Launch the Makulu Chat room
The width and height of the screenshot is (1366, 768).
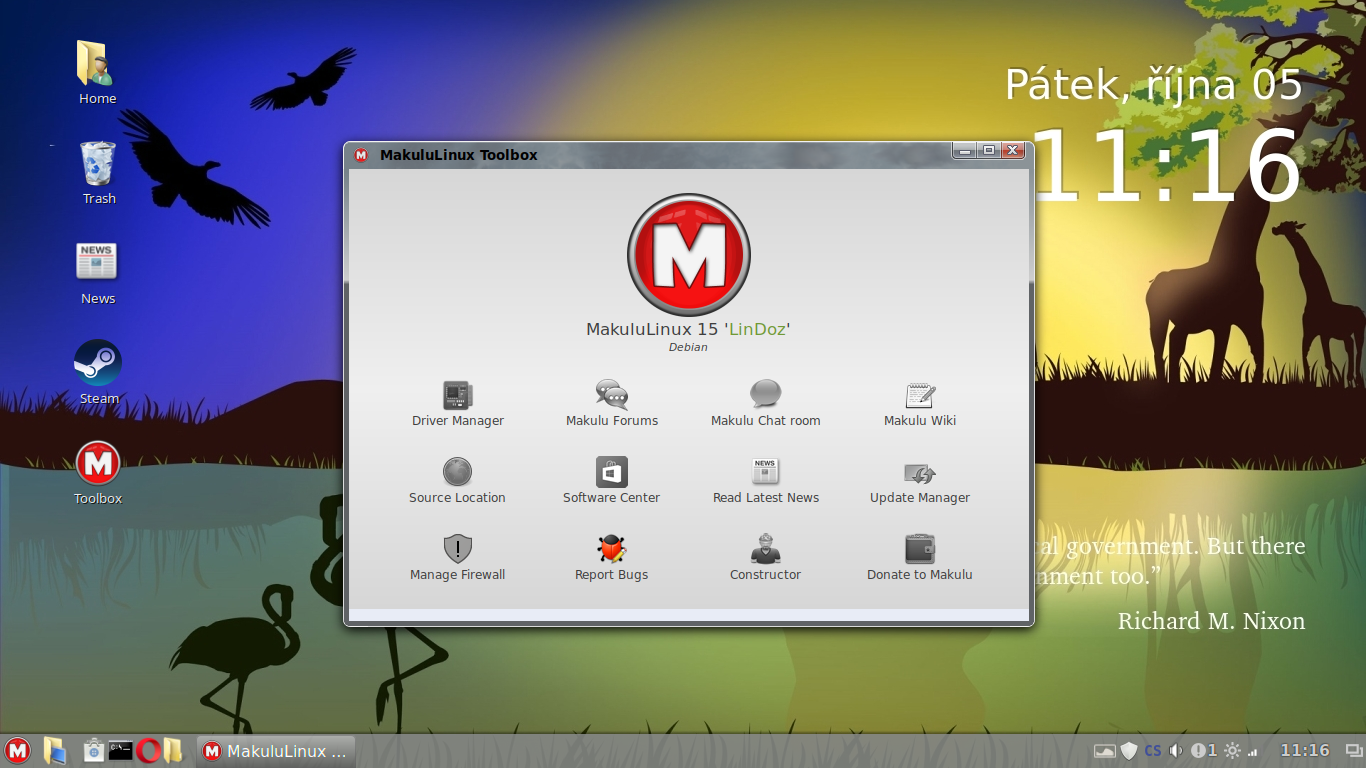766,404
